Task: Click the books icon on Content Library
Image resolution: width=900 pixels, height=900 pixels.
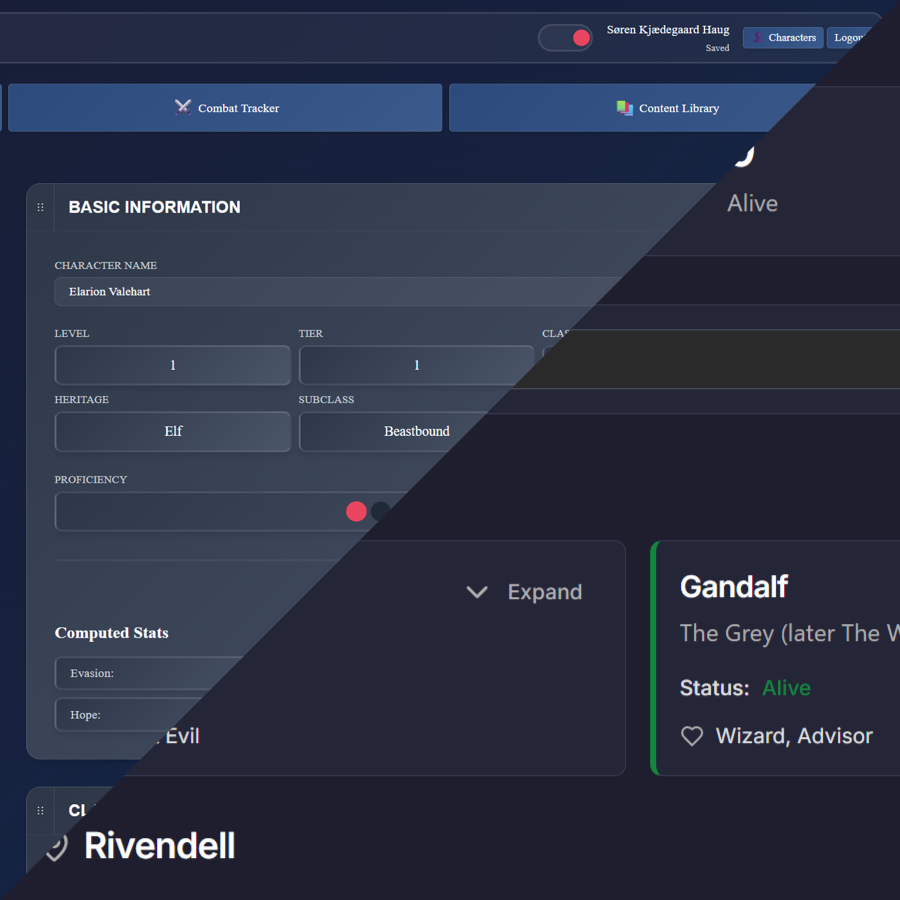Action: point(623,107)
